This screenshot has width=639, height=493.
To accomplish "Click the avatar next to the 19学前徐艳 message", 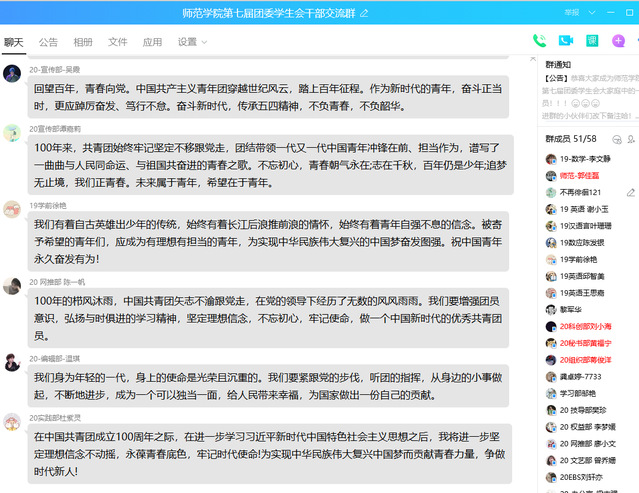I will tap(12, 209).
